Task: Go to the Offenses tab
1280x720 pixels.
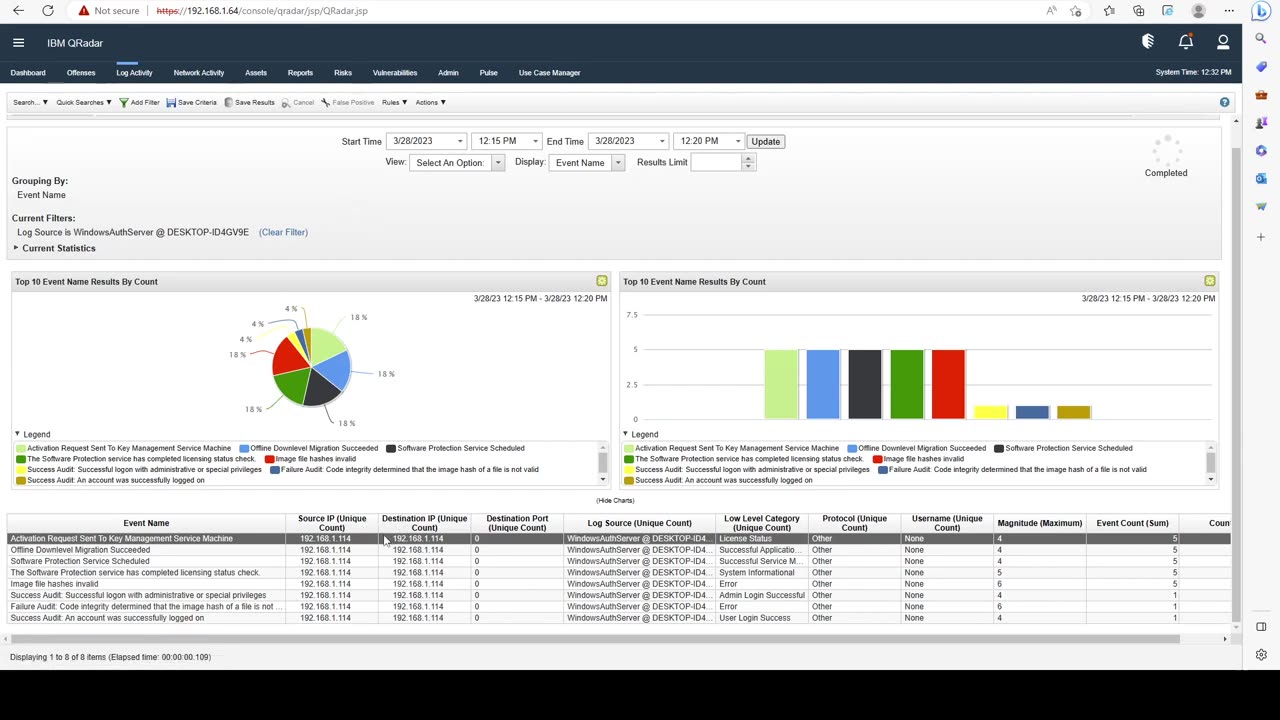Action: tap(81, 73)
